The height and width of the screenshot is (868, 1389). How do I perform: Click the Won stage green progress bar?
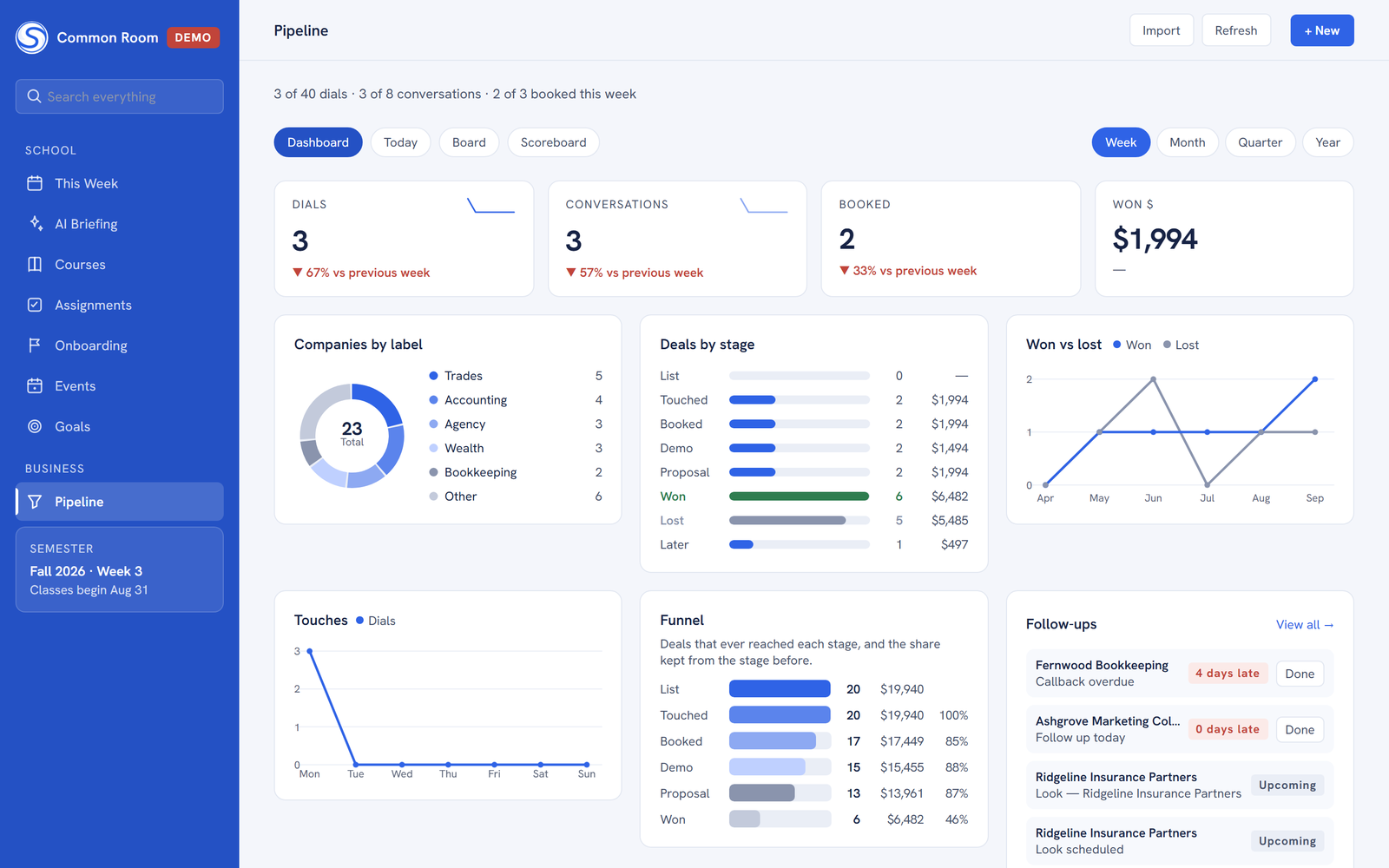pos(799,496)
